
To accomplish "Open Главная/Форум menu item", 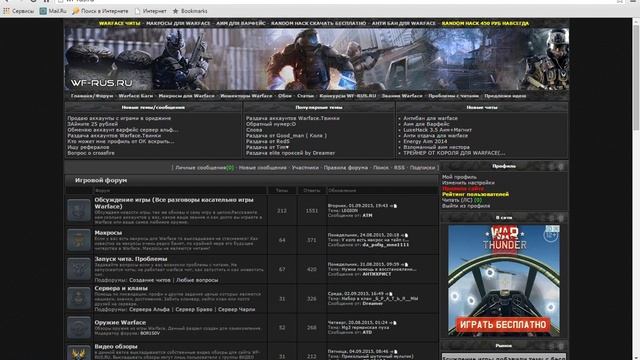I will tap(92, 96).
